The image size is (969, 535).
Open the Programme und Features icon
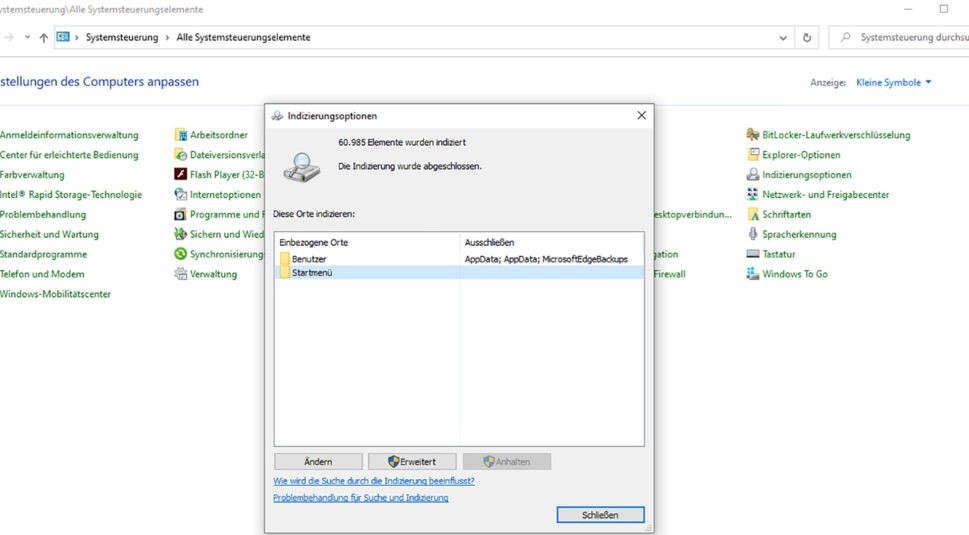pos(180,214)
